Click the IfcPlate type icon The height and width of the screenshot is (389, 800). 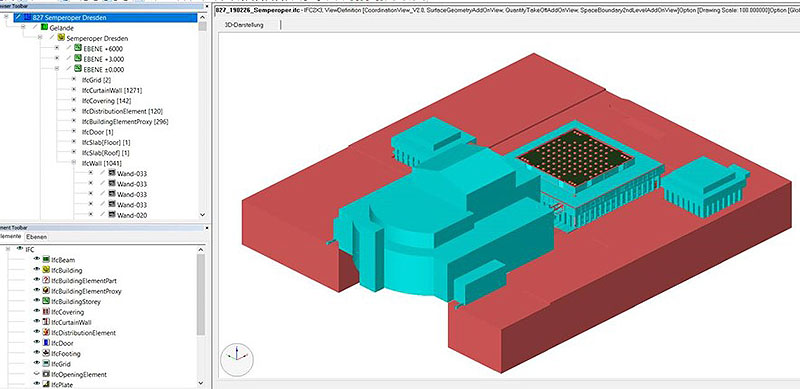pyautogui.click(x=46, y=384)
